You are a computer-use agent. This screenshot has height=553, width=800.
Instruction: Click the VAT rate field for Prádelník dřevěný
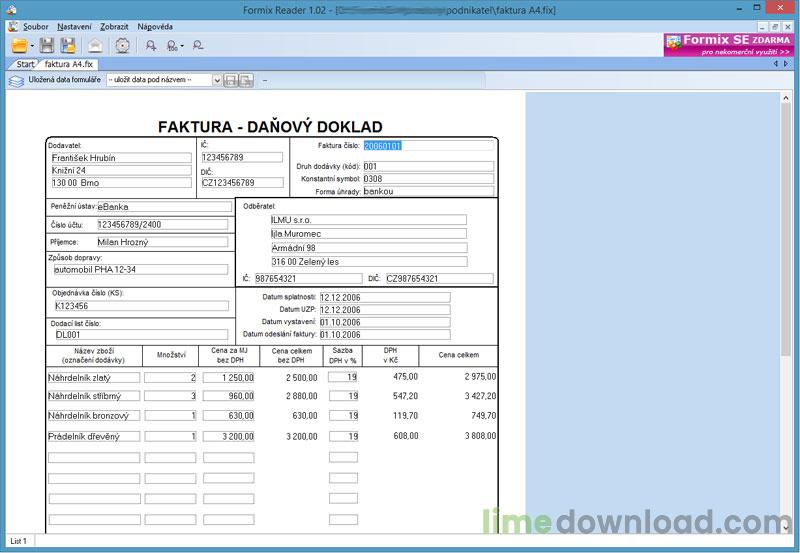tap(343, 437)
